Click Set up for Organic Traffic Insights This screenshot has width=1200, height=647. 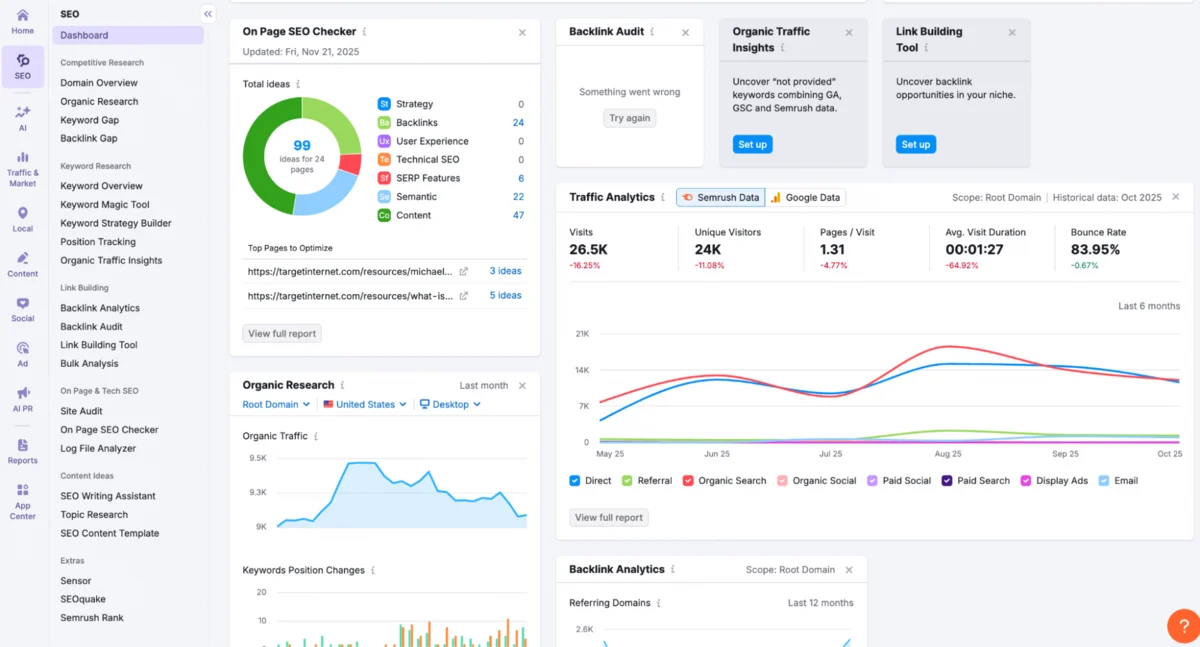click(x=752, y=145)
